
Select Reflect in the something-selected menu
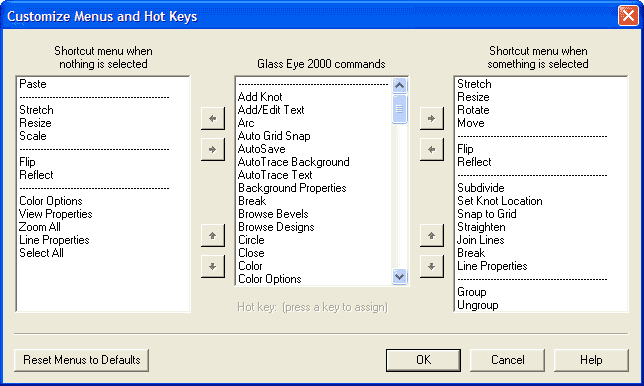coord(474,162)
